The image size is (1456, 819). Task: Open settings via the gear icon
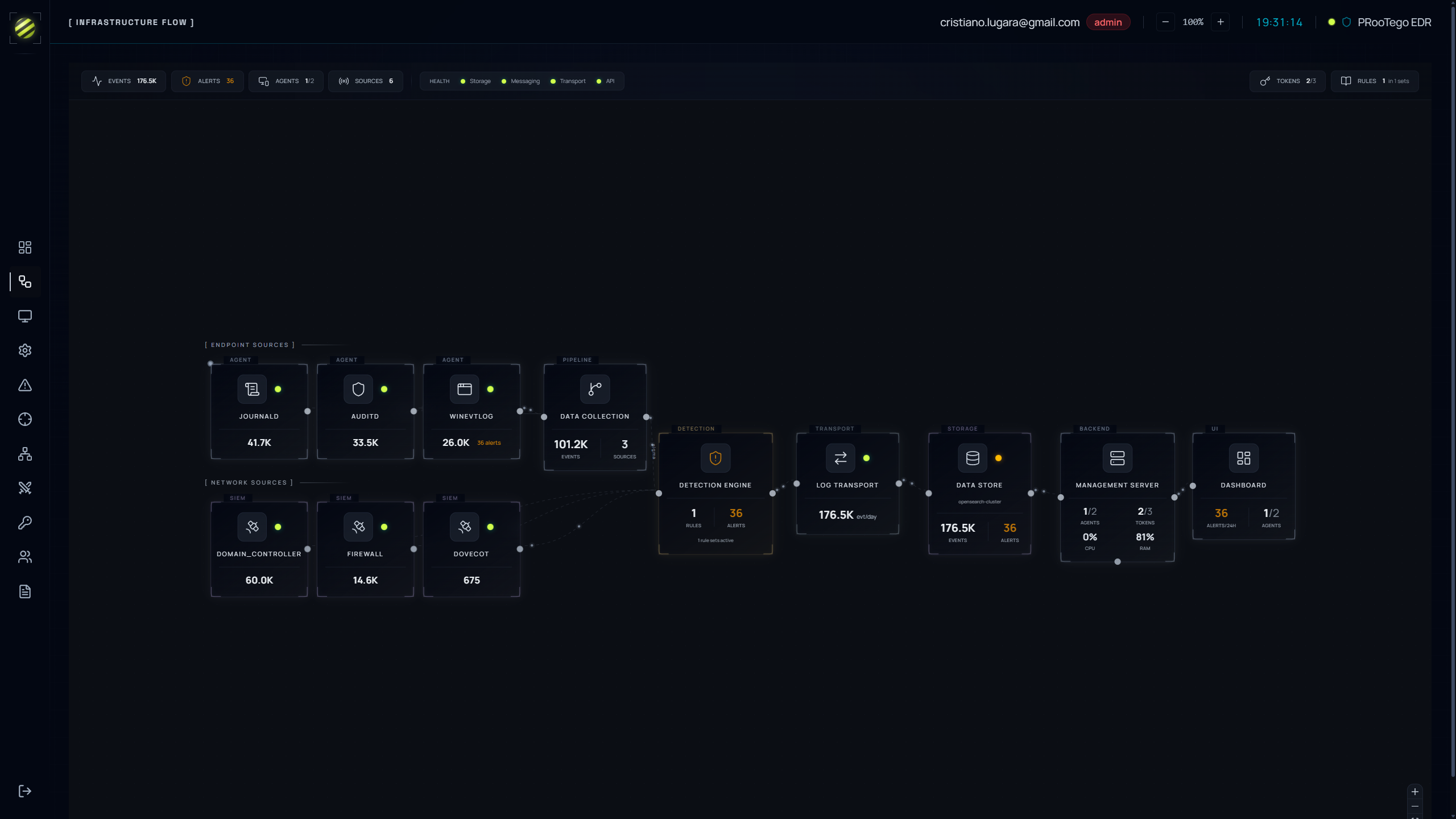(25, 350)
